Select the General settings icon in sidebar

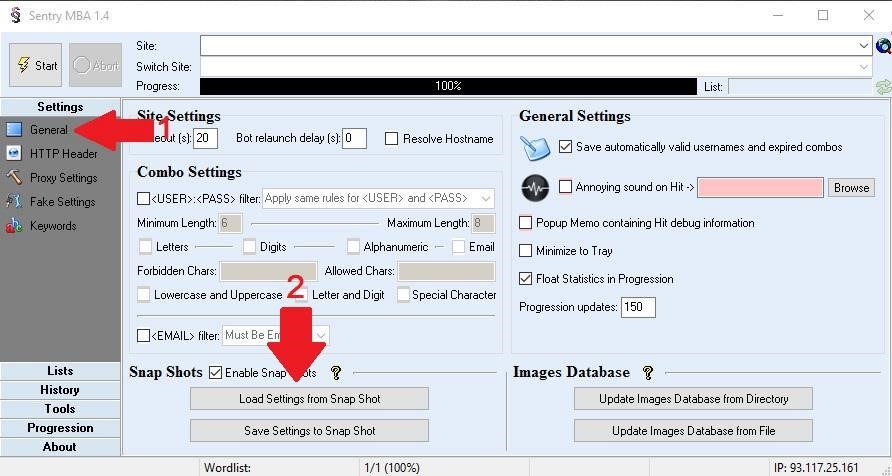14,130
